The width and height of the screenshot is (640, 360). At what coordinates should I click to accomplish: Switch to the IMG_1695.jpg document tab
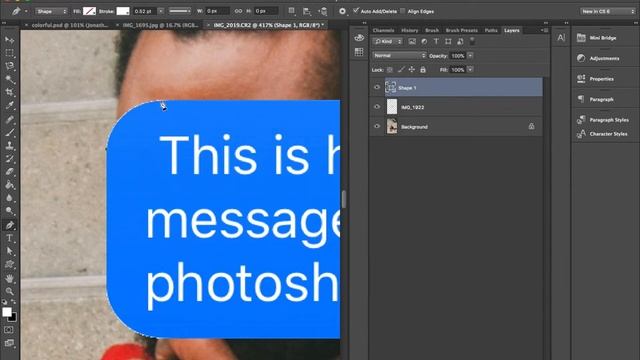pos(160,25)
